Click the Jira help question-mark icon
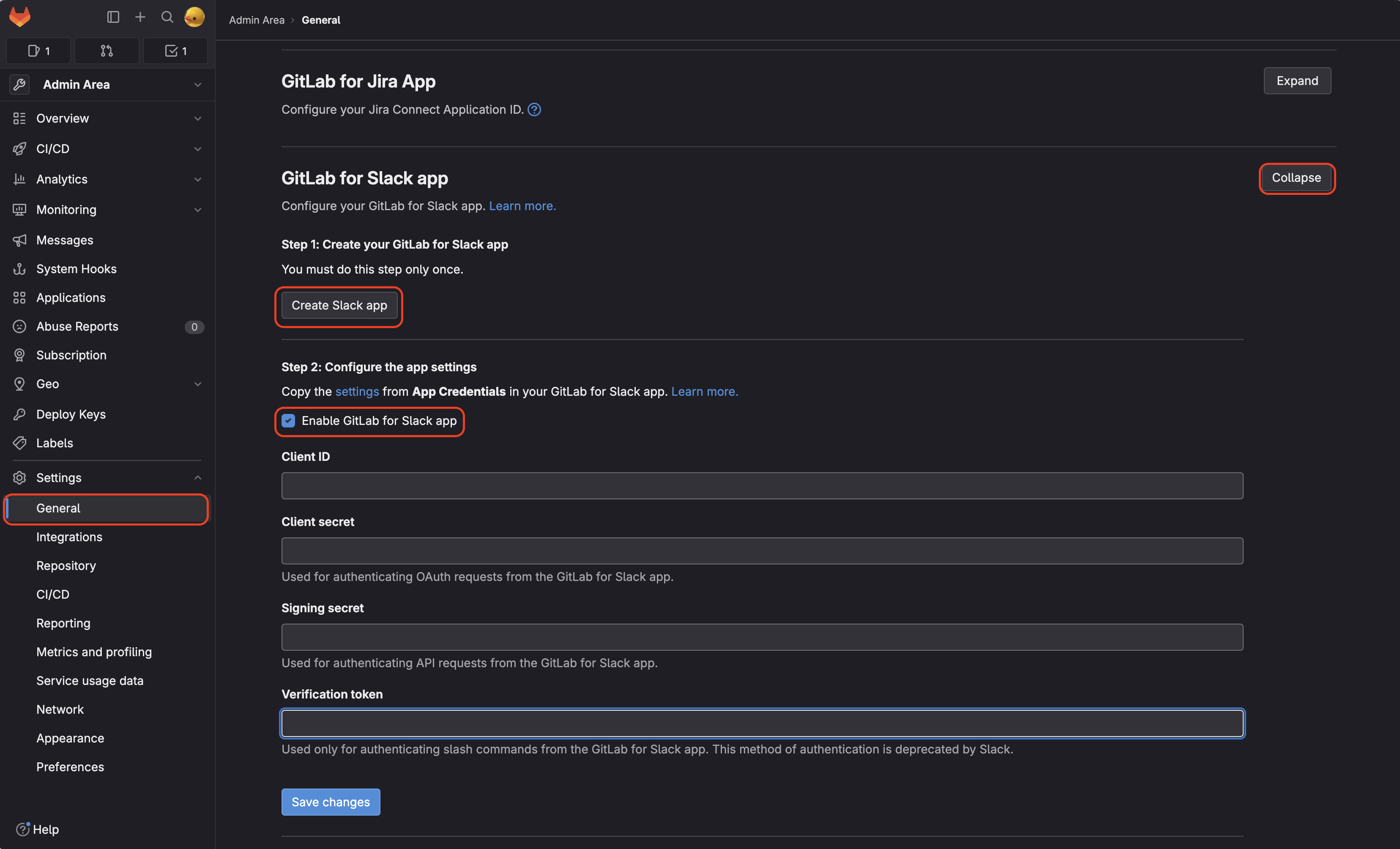The image size is (1400, 849). point(534,110)
